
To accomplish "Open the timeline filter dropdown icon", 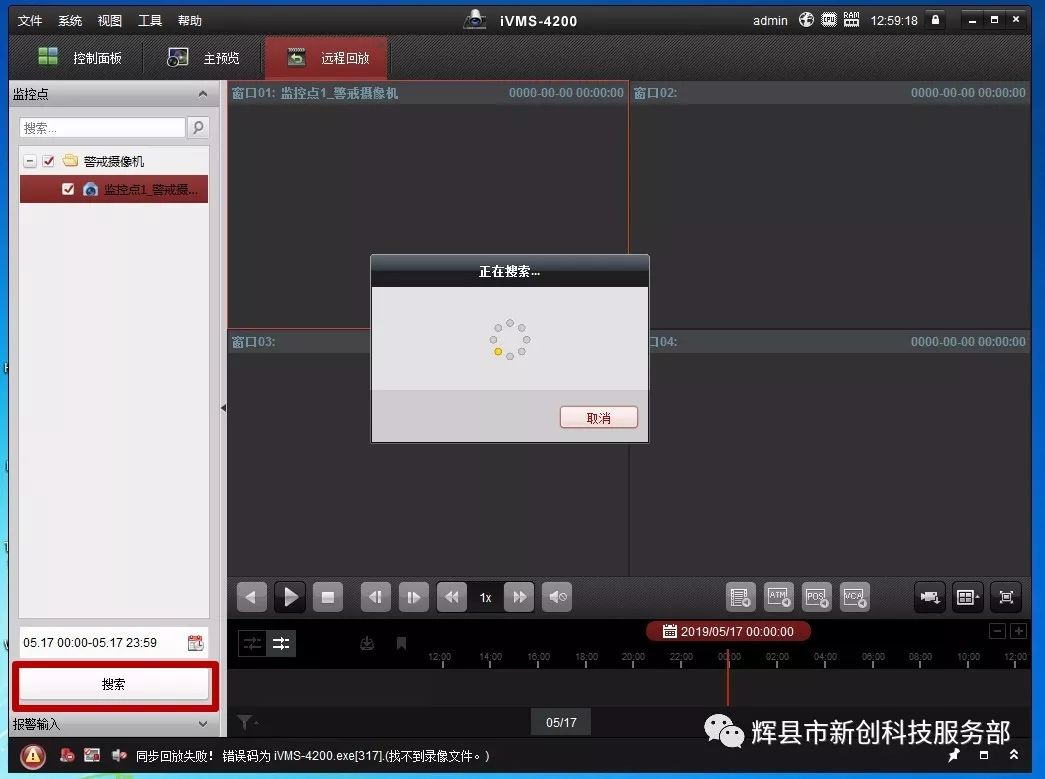I will tap(247, 722).
